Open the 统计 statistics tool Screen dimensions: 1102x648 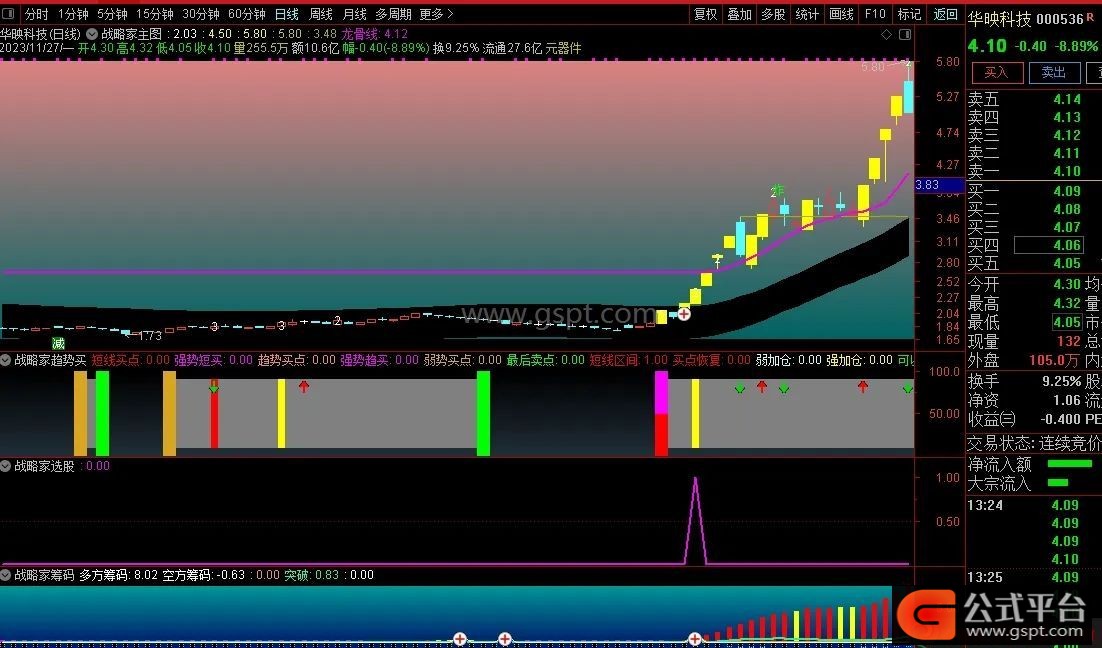coord(807,14)
